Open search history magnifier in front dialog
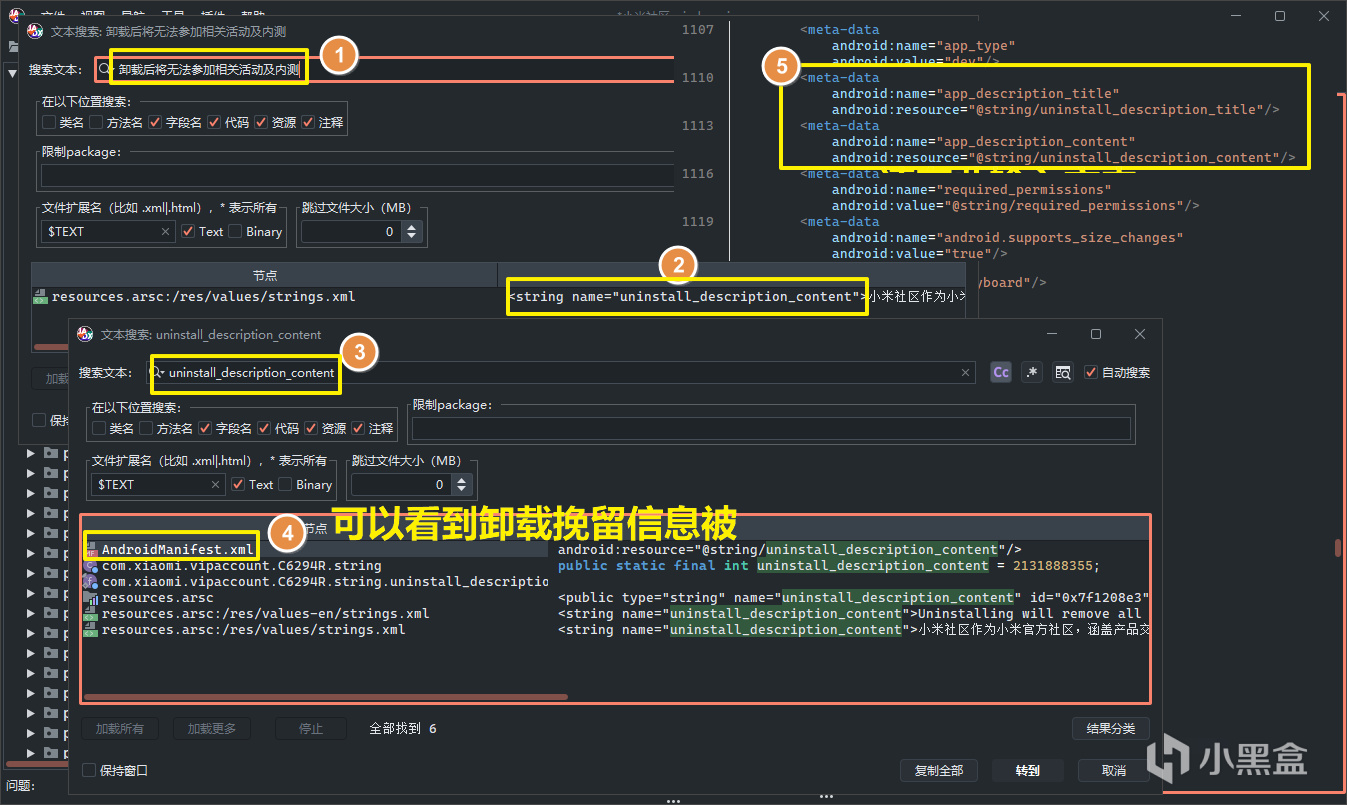The image size is (1347, 805). [x=157, y=372]
